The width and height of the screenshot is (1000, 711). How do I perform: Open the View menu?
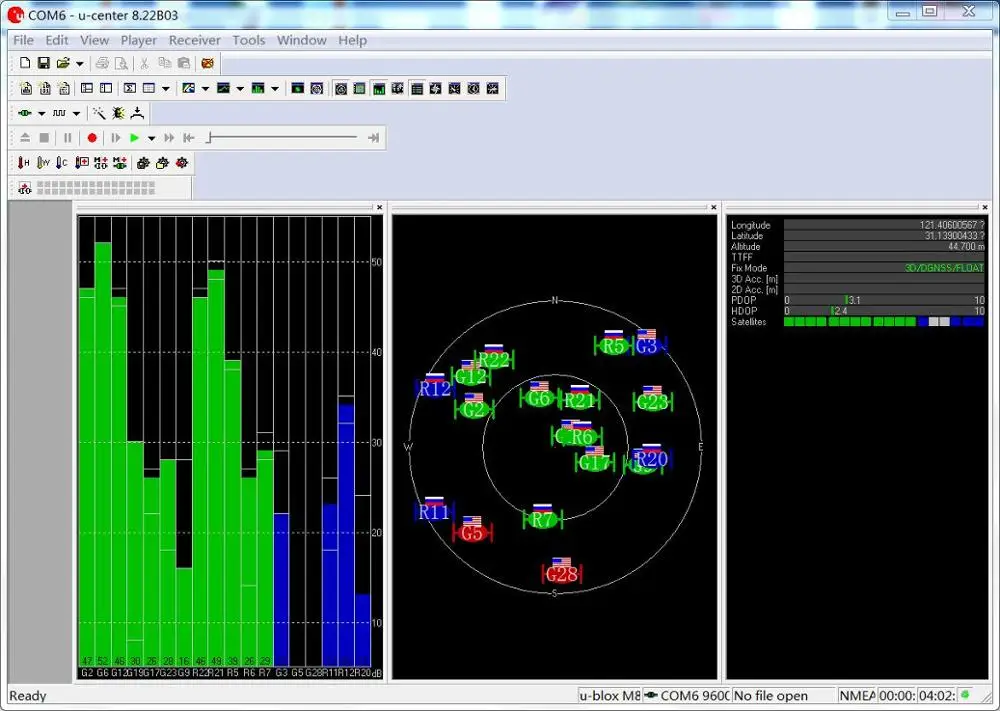tap(94, 40)
